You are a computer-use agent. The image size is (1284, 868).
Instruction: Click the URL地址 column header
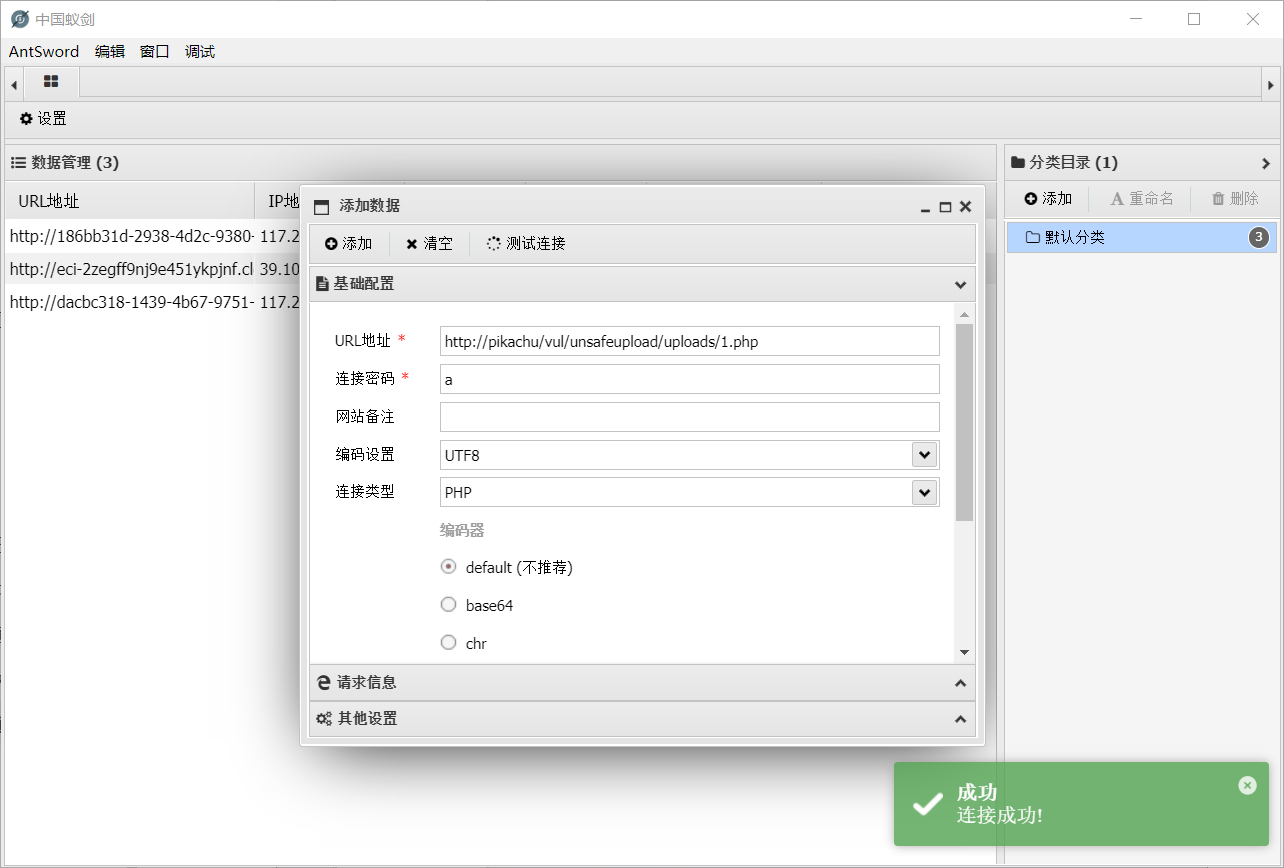(x=130, y=201)
